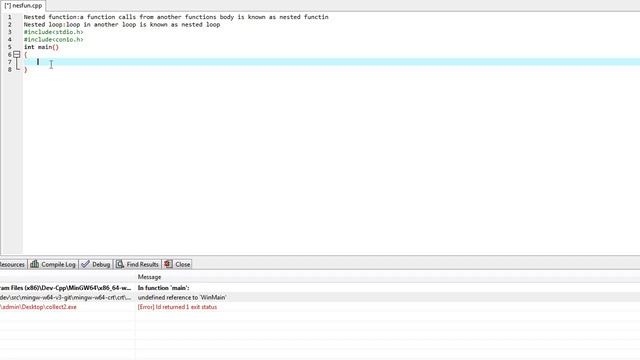The height and width of the screenshot is (360, 640).
Task: Open the Find Results tab
Action: 138,264
